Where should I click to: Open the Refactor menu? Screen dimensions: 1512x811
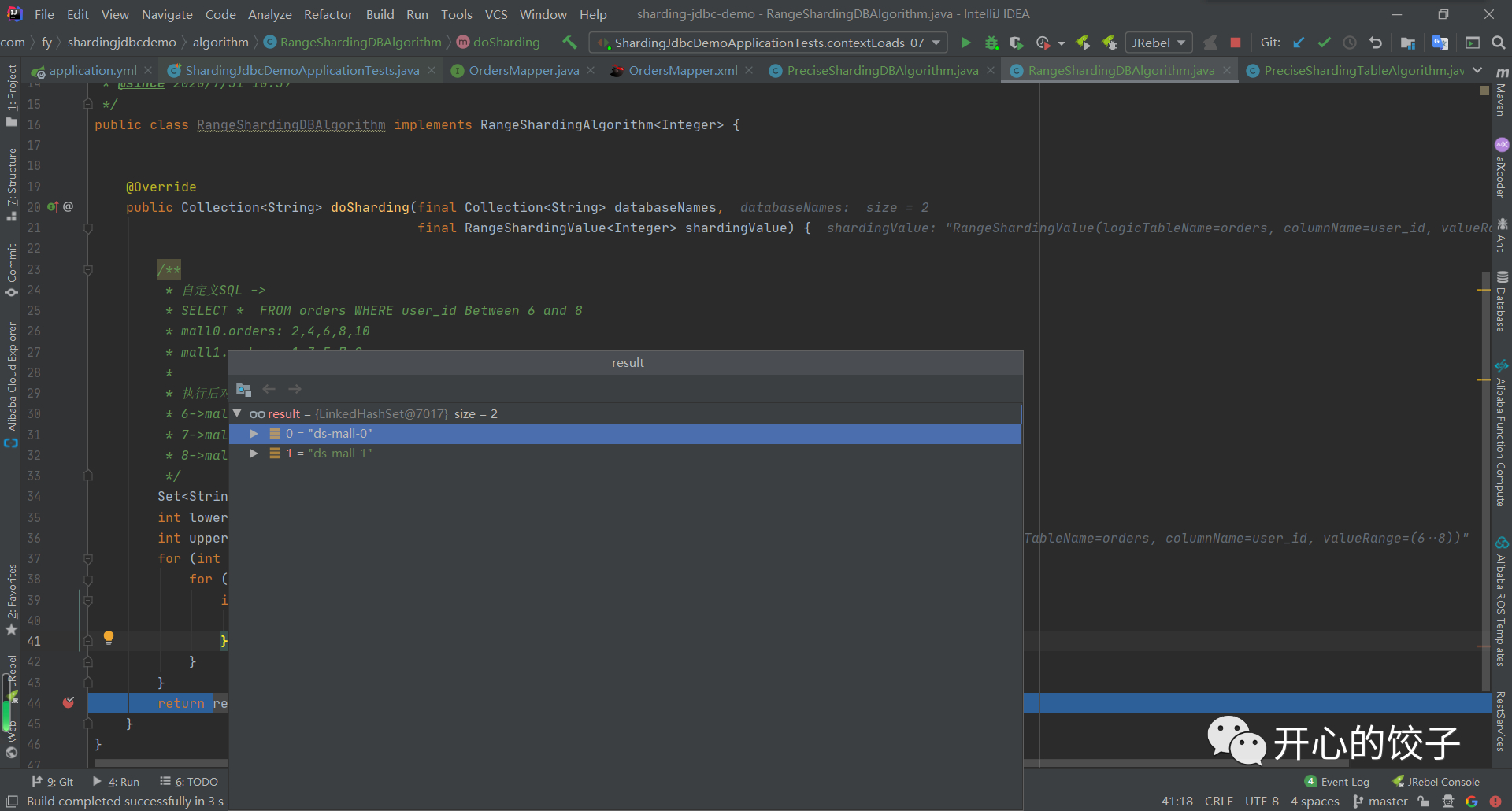tap(328, 14)
